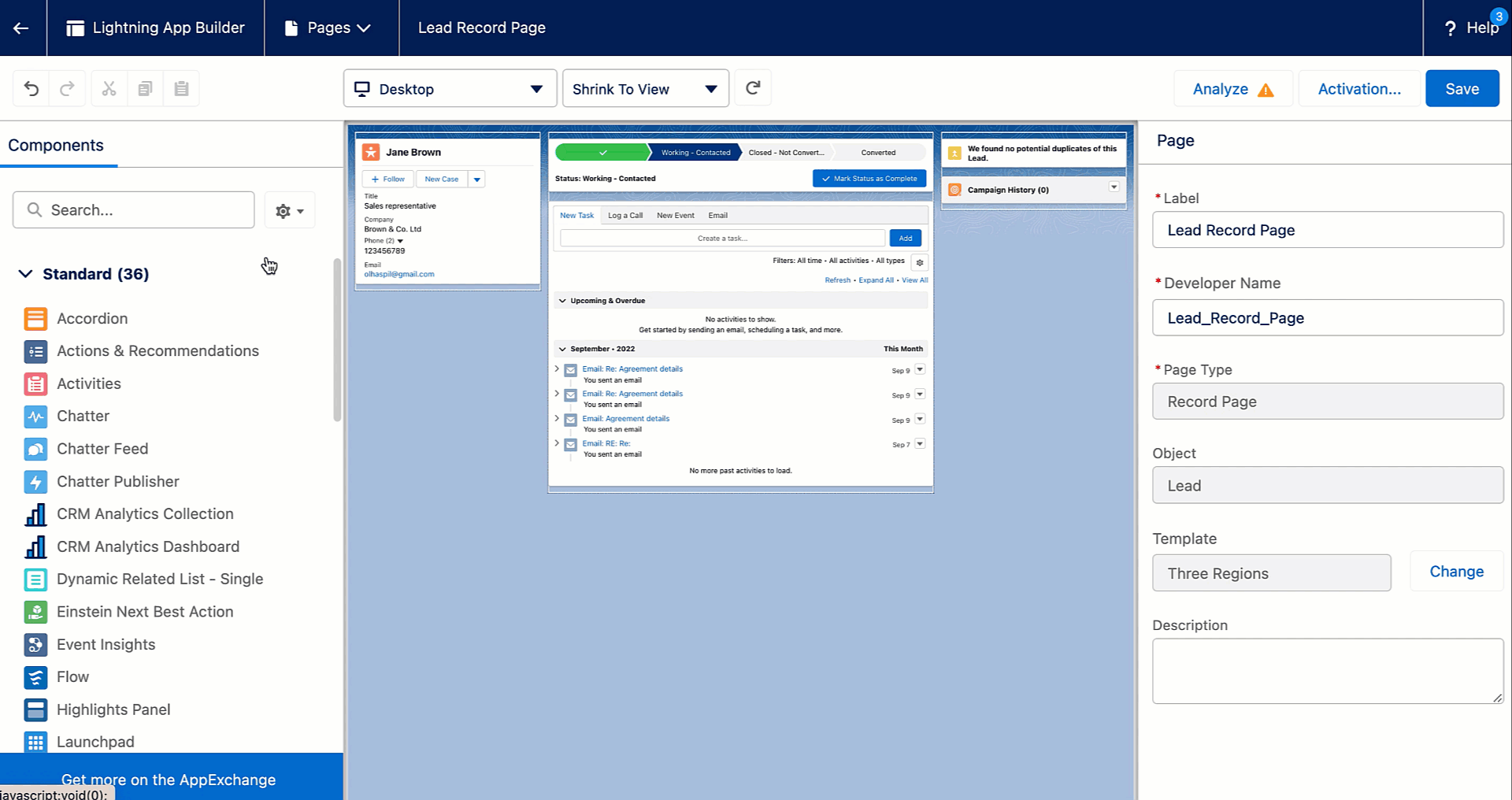Screen dimensions: 1512x800
Task: Click the Closed - Not Converted path stage
Action: (x=785, y=153)
